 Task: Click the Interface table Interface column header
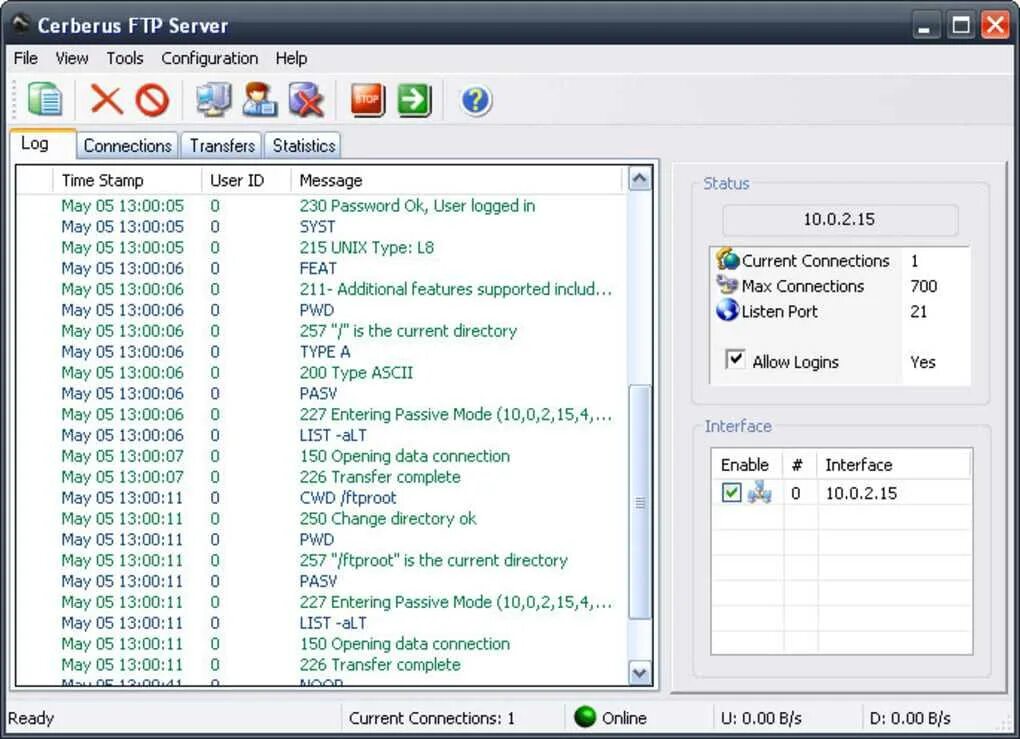(893, 464)
